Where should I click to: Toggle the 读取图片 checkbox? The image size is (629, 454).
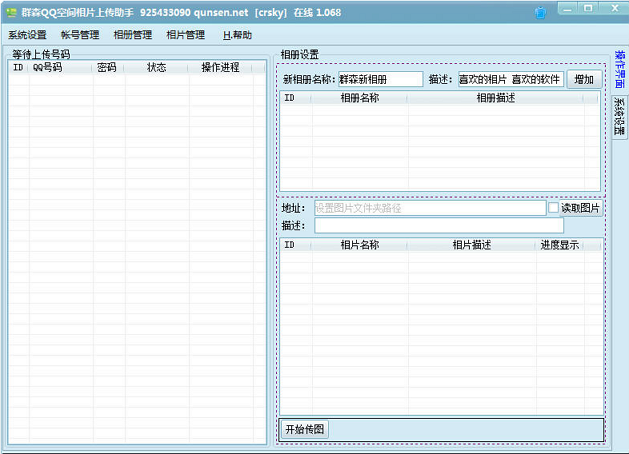click(554, 207)
